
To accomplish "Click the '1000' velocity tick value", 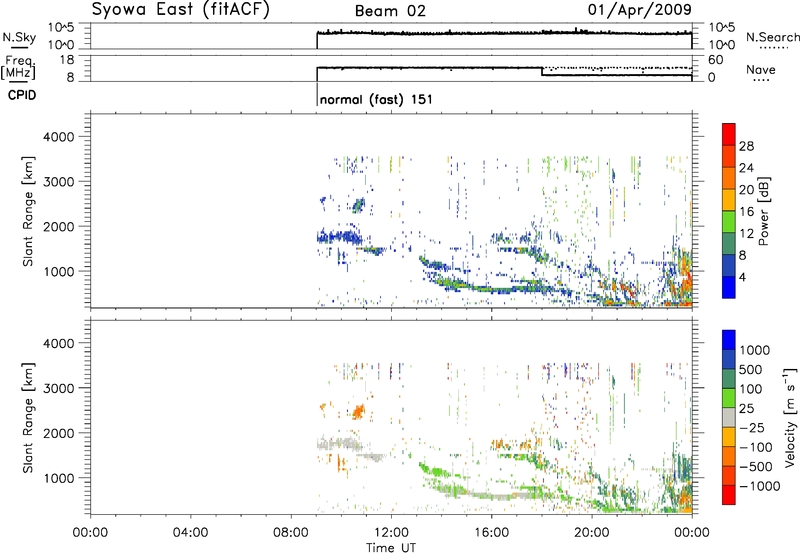I will click(754, 350).
